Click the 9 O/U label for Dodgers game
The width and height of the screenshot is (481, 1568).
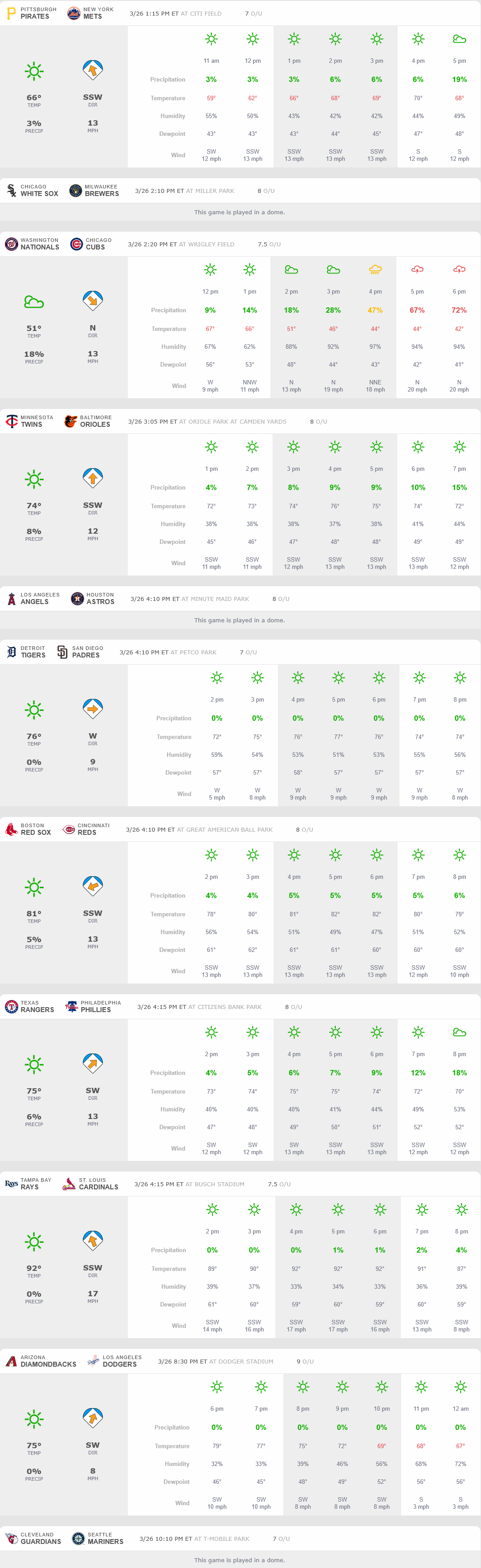coord(305,1361)
